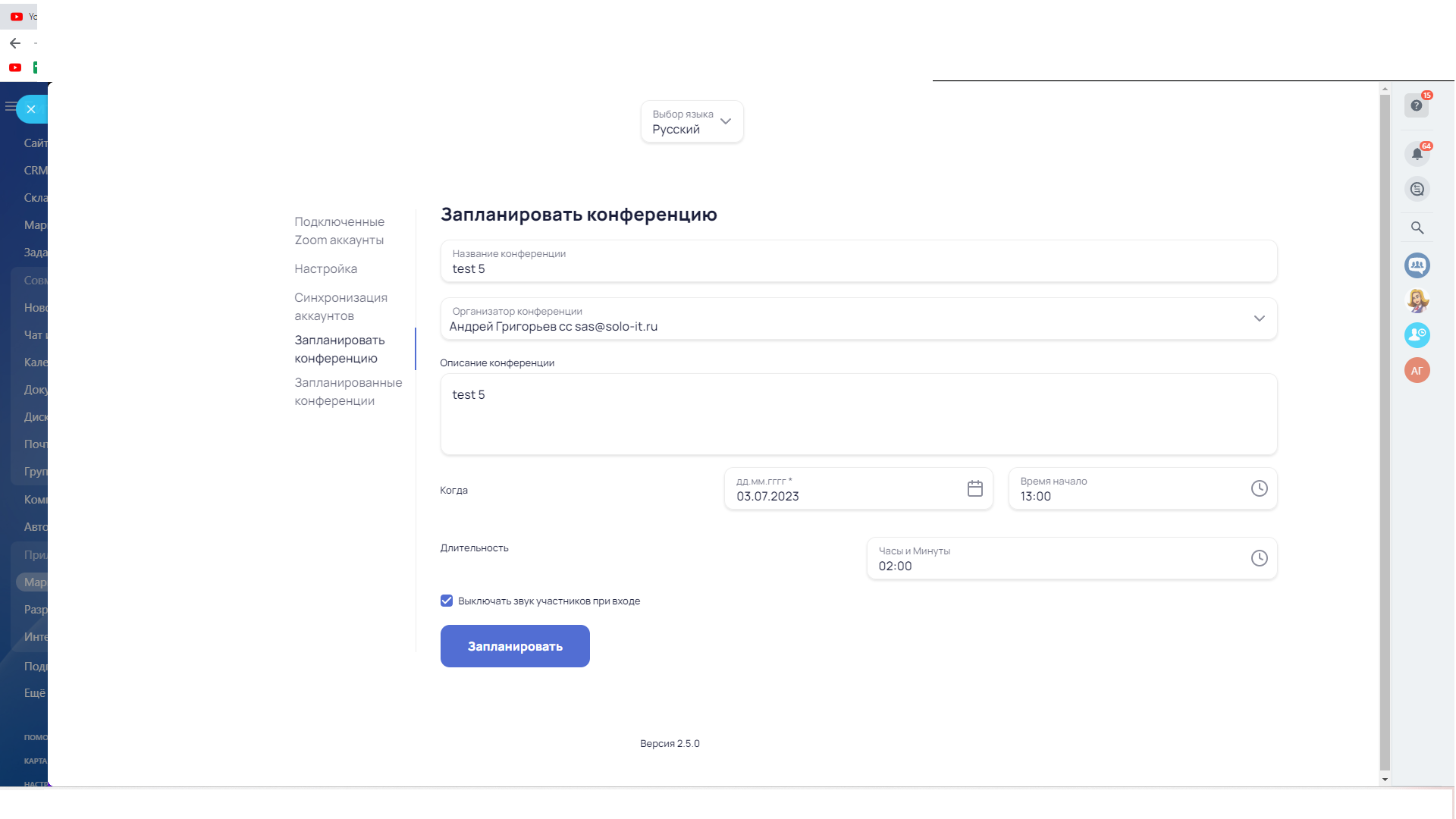Screen dimensions: 1456x819
Task: Expand the conference organizer dropdown
Action: [x=1259, y=319]
